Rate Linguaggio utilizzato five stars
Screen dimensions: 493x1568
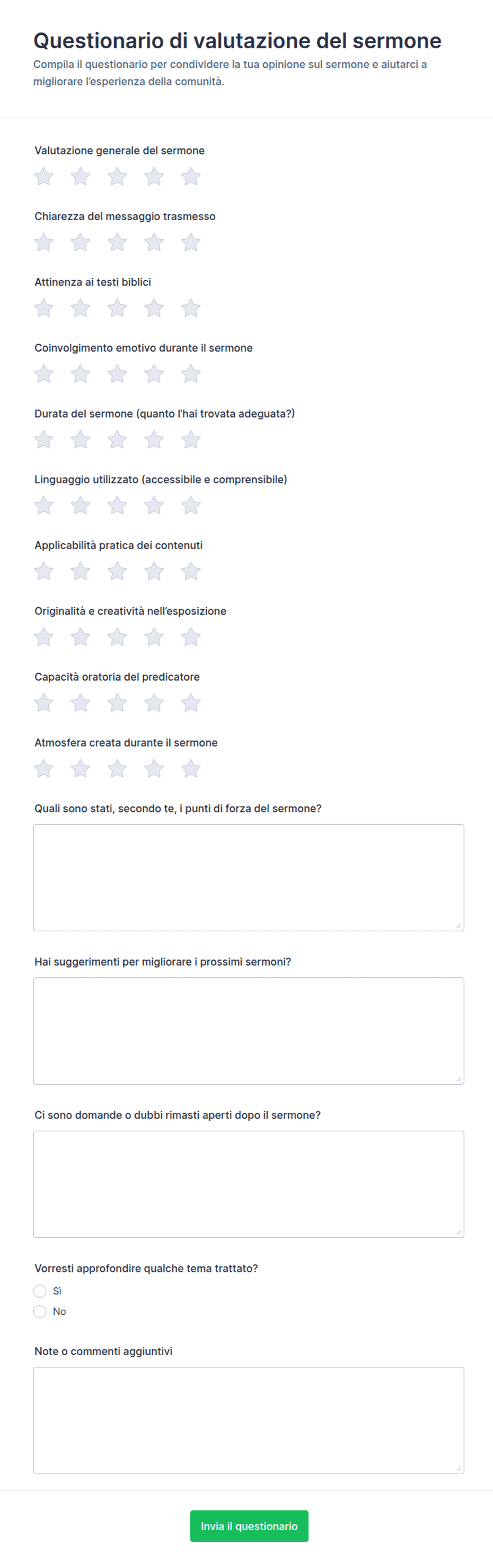[x=191, y=505]
